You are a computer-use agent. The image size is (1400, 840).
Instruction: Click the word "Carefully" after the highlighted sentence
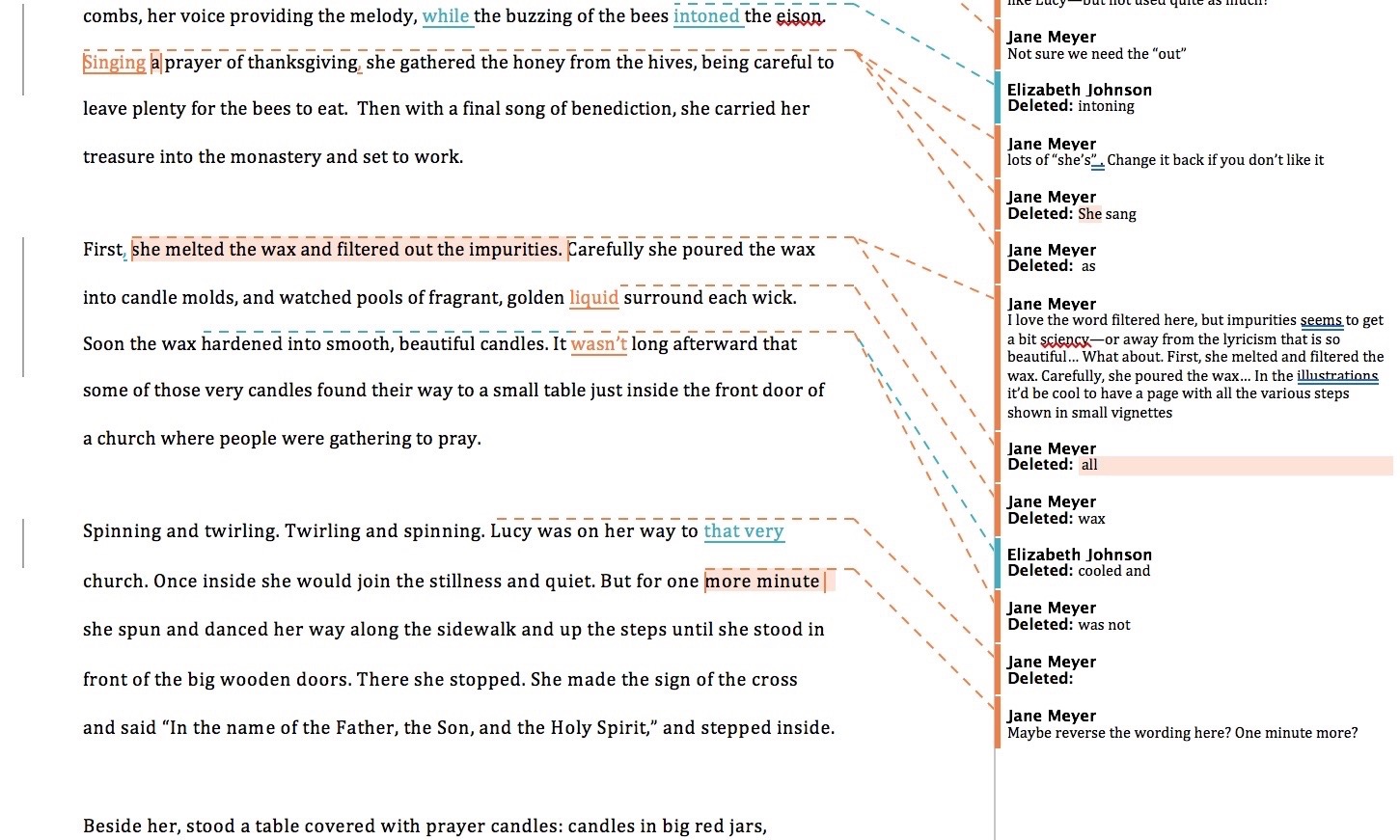pos(605,249)
